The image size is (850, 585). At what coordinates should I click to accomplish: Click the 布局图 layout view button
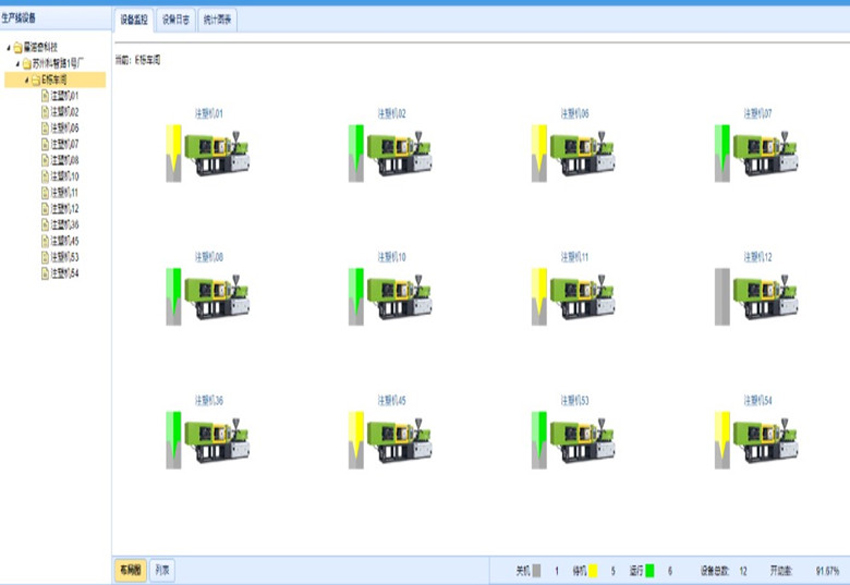click(130, 570)
